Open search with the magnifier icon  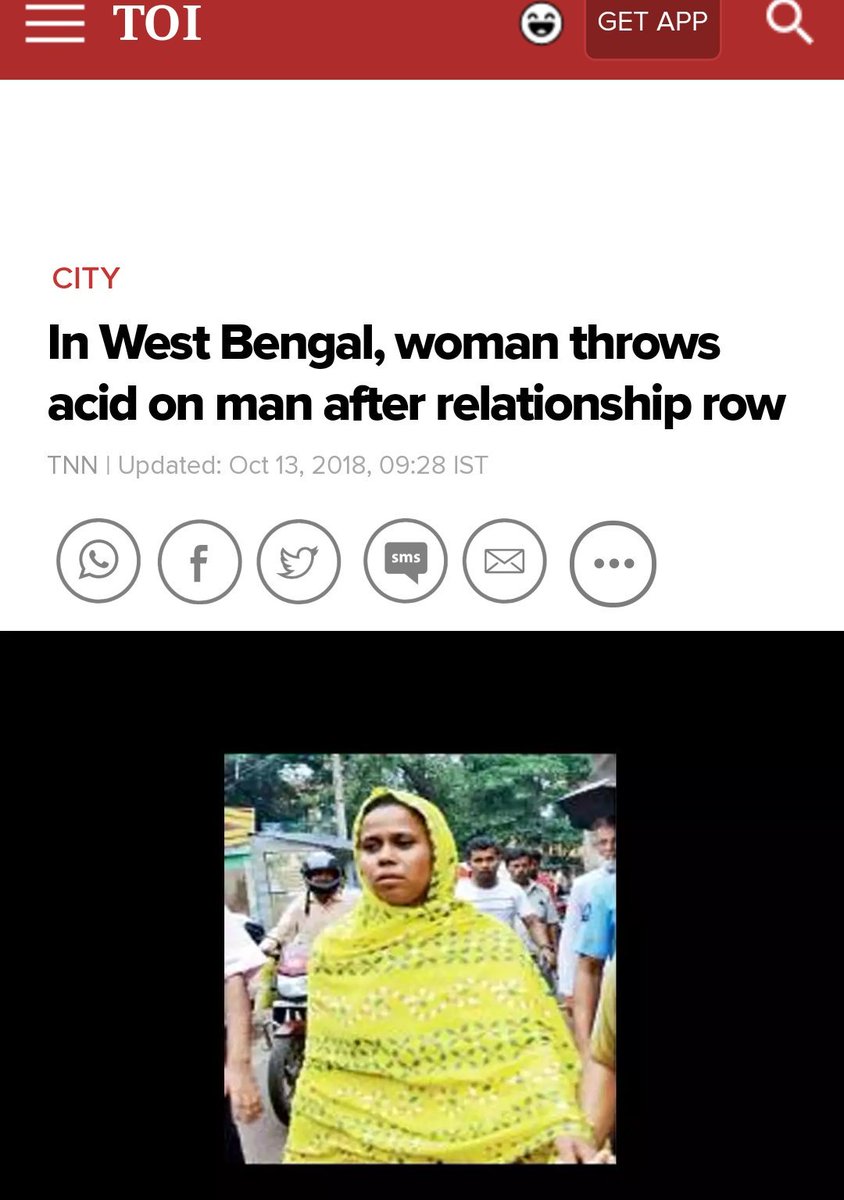coord(789,22)
